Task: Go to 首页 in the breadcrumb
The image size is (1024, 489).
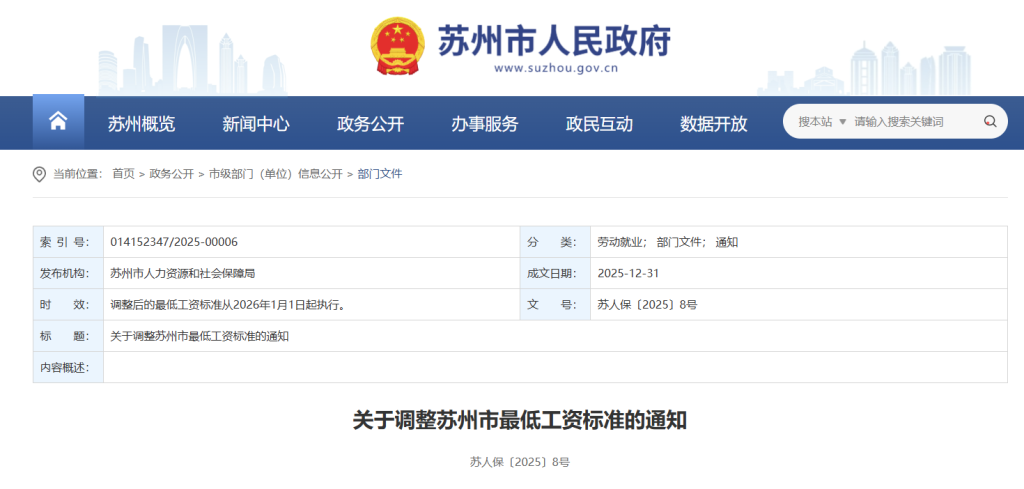Action: click(123, 174)
